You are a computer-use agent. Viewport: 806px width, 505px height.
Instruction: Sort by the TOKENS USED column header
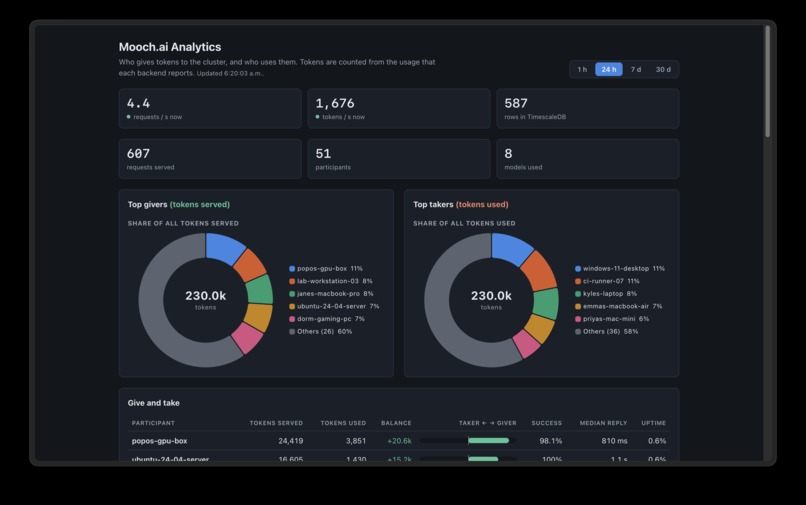[x=343, y=423]
